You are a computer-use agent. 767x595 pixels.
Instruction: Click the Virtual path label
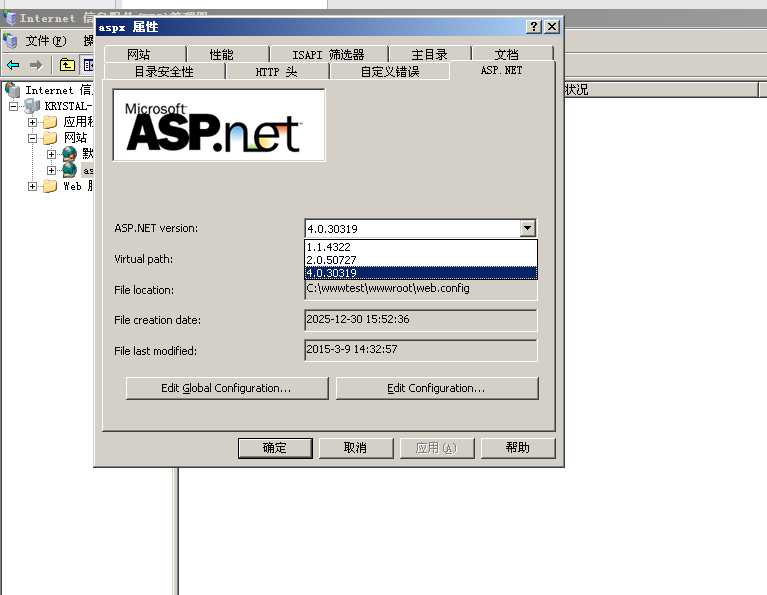coord(143,259)
